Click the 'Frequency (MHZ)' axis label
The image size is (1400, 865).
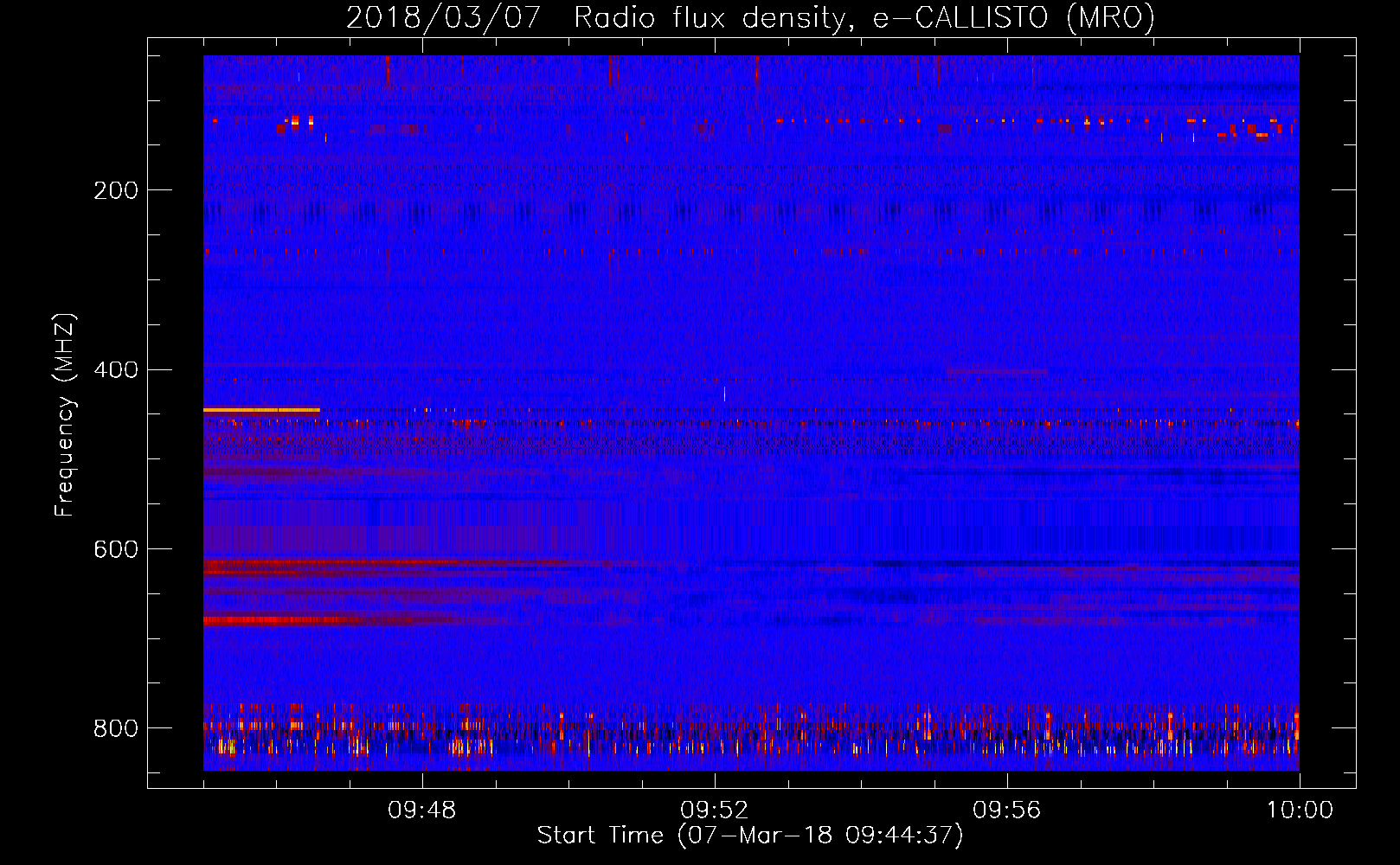pos(64,414)
